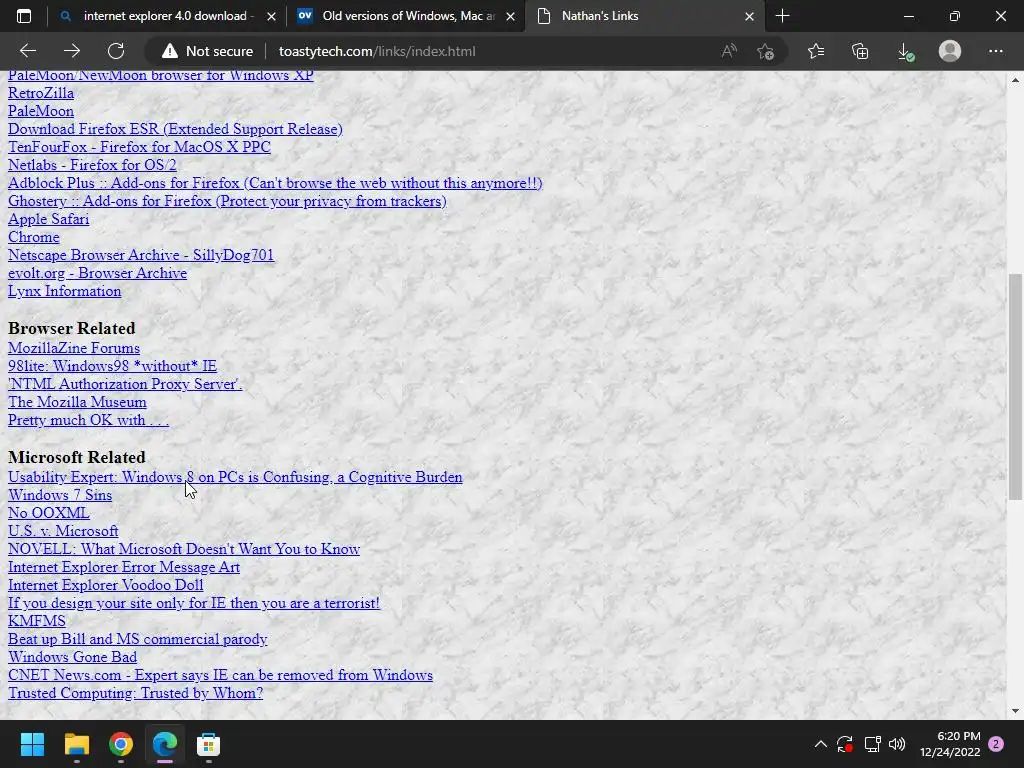
Task: Launch Google Chrome from taskbar
Action: coord(121,744)
